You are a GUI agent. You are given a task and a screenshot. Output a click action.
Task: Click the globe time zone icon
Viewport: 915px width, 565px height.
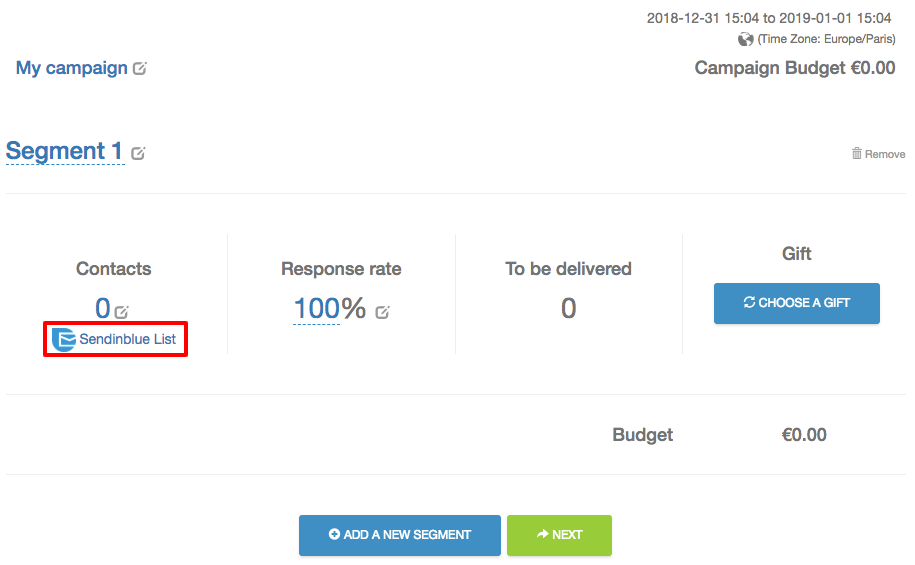[x=745, y=39]
